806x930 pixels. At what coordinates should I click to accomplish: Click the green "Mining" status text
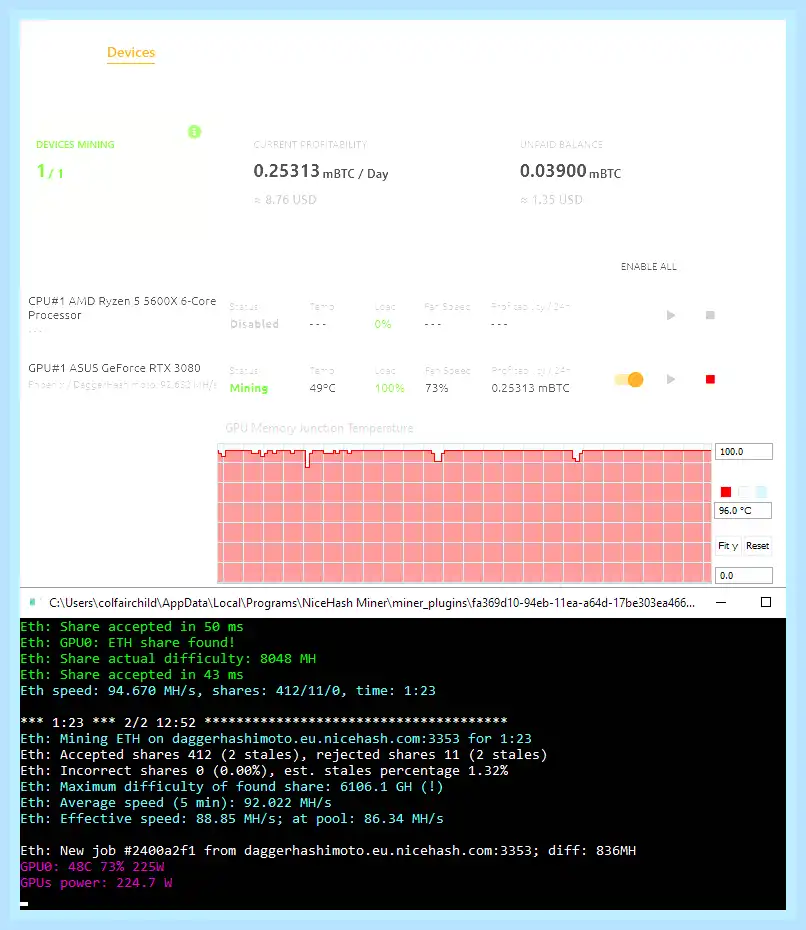249,388
